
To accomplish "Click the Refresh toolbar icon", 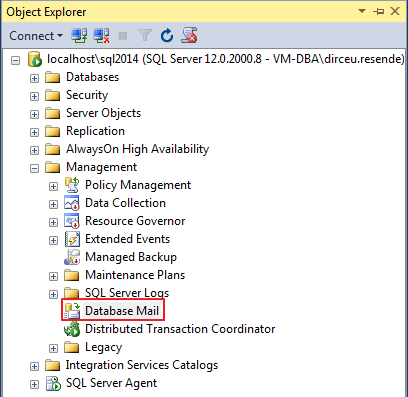I will tap(167, 36).
